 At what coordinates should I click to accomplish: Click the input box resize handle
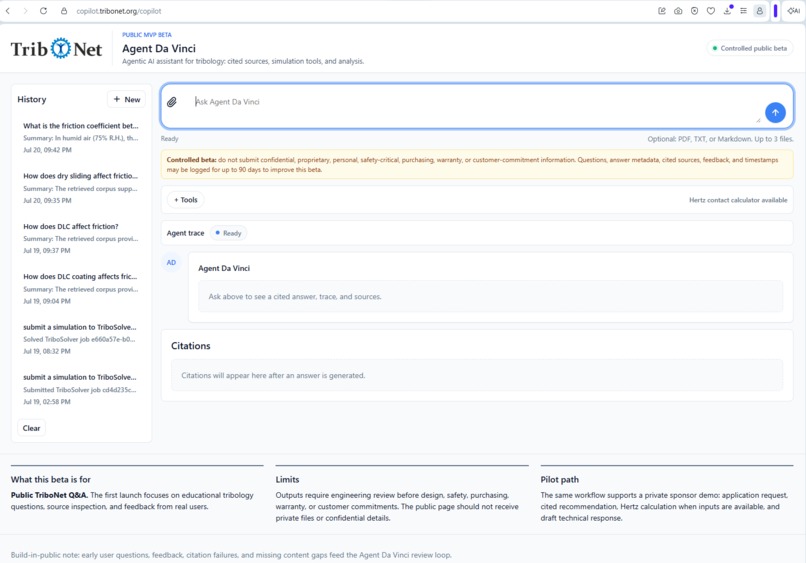758,120
